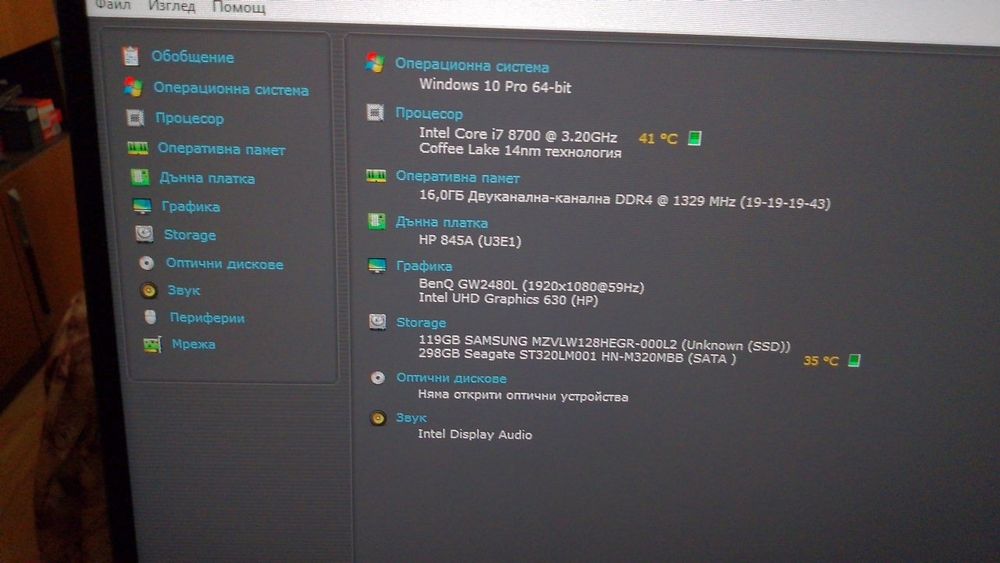Viewport: 1000px width, 563px height.
Task: Click the HP 845A (U3E1) text
Action: click(x=470, y=240)
